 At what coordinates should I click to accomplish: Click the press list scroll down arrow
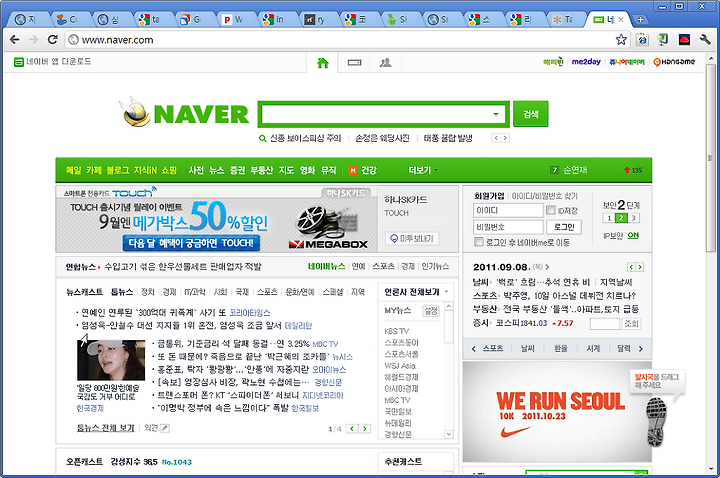(449, 434)
